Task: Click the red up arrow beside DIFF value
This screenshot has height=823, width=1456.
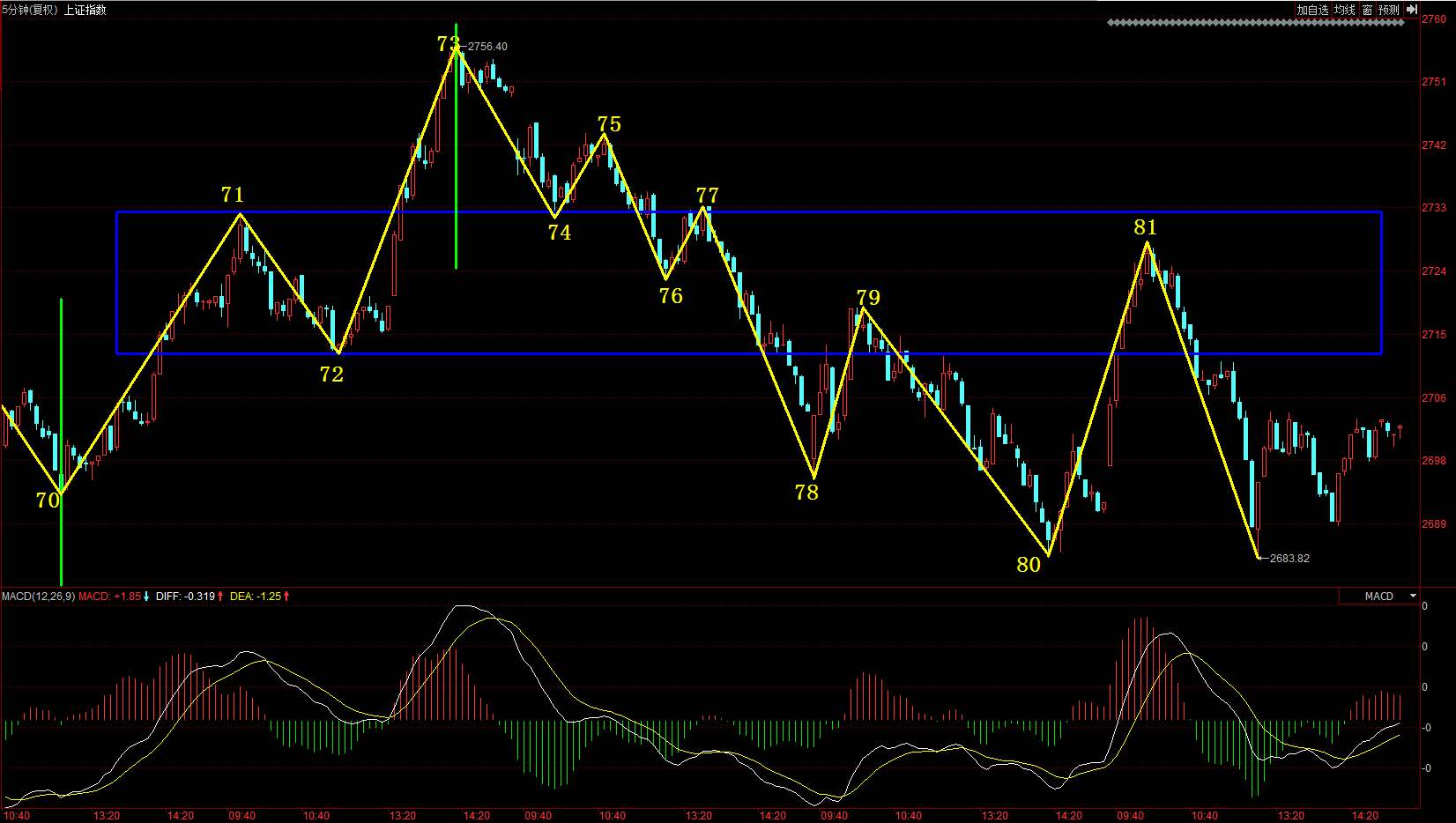Action: point(220,597)
